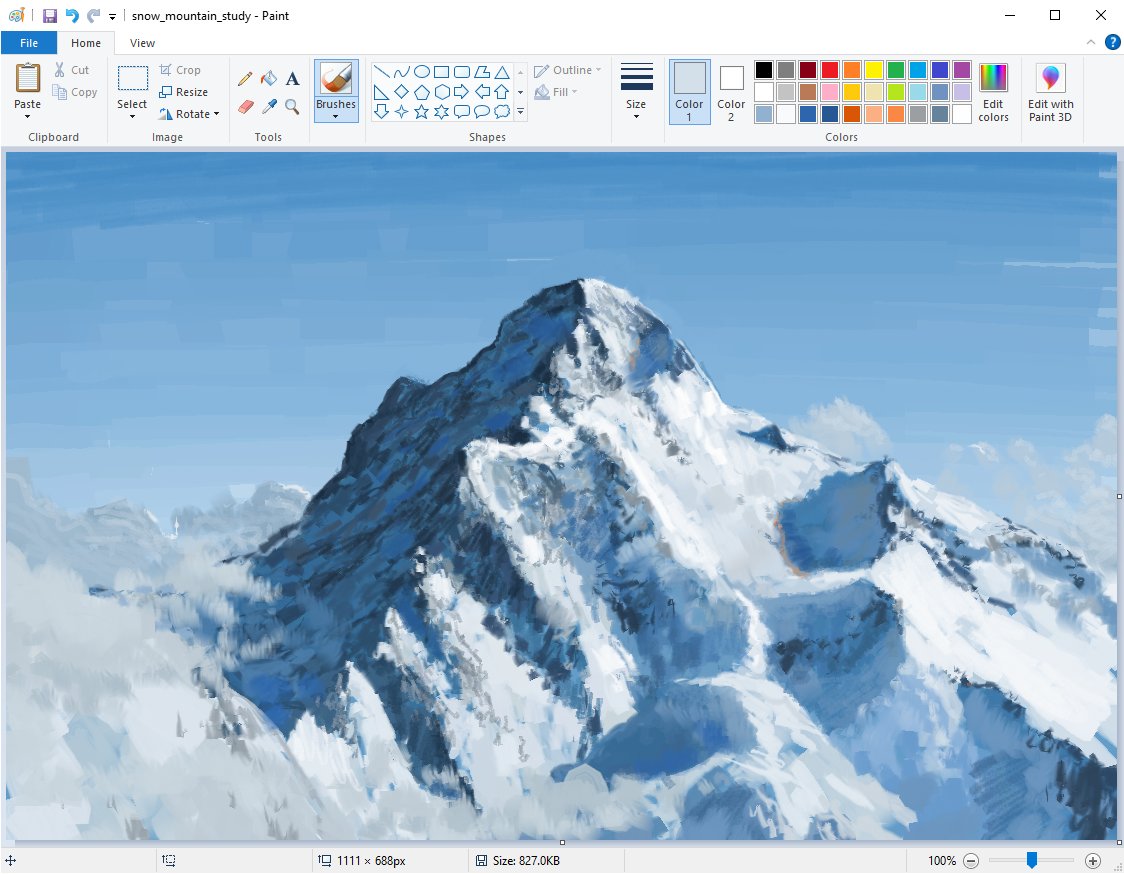Click the Undo arrow in title bar
1124x874 pixels.
pyautogui.click(x=72, y=16)
